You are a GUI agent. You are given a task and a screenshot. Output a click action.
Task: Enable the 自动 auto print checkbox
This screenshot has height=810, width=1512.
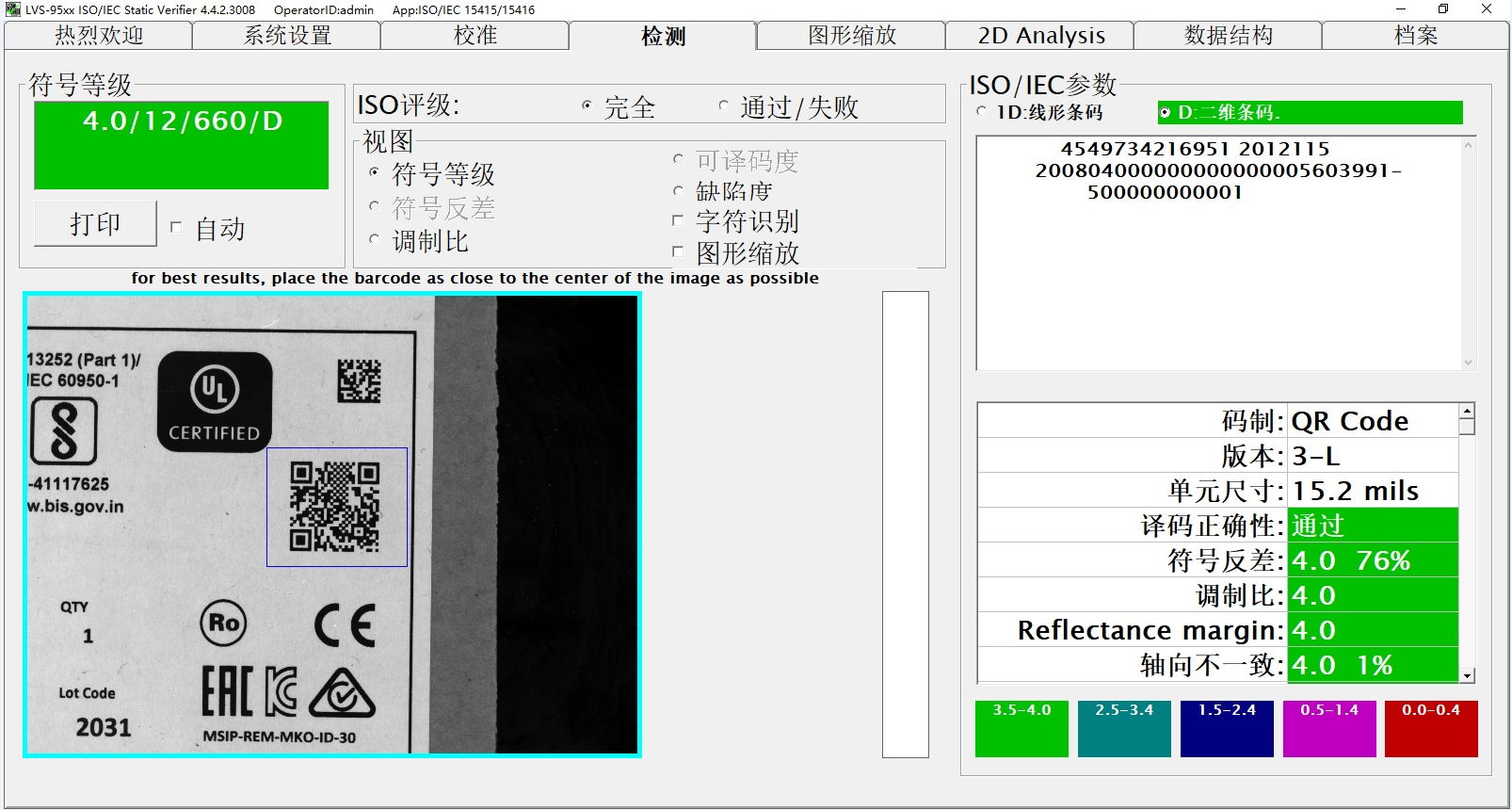point(176,227)
